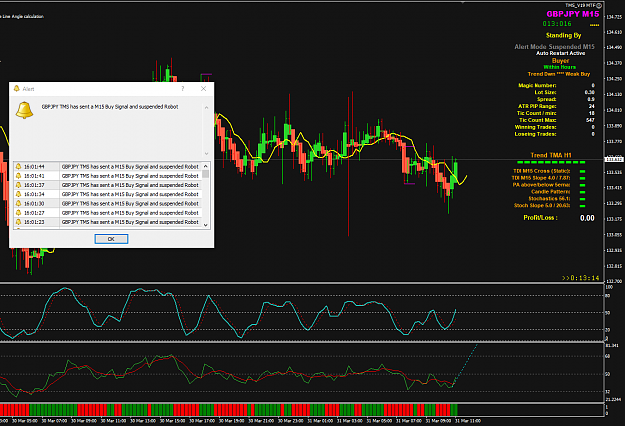The width and height of the screenshot is (625, 426).
Task: Click the 'Profit/Loss :' label
Action: click(540, 218)
